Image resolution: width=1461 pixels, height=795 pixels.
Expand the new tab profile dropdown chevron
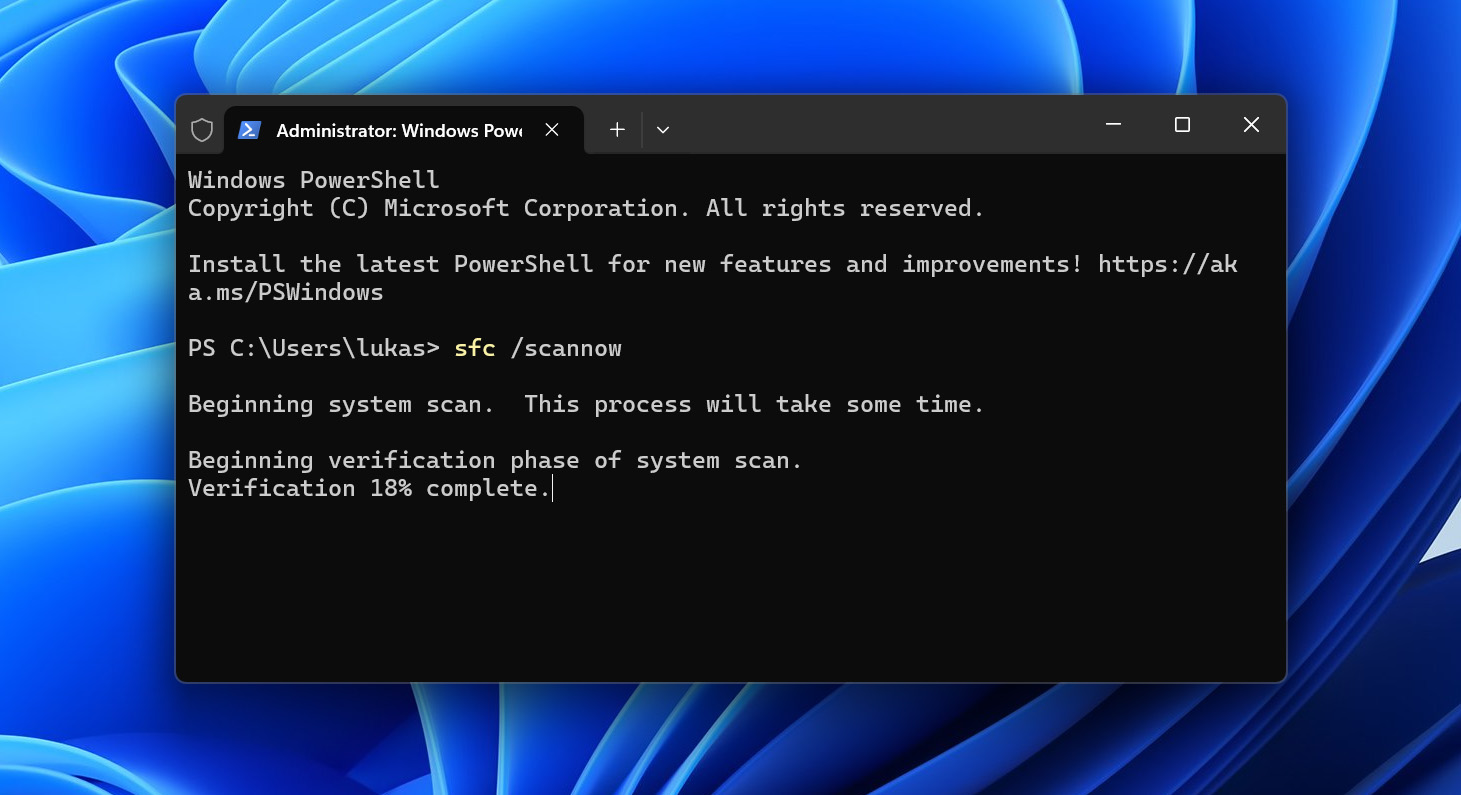coord(662,130)
